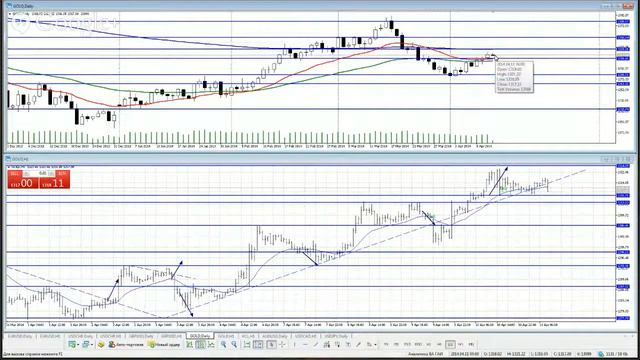Toggle one-click trading arrow on GOLD,Daily chart

10,14
